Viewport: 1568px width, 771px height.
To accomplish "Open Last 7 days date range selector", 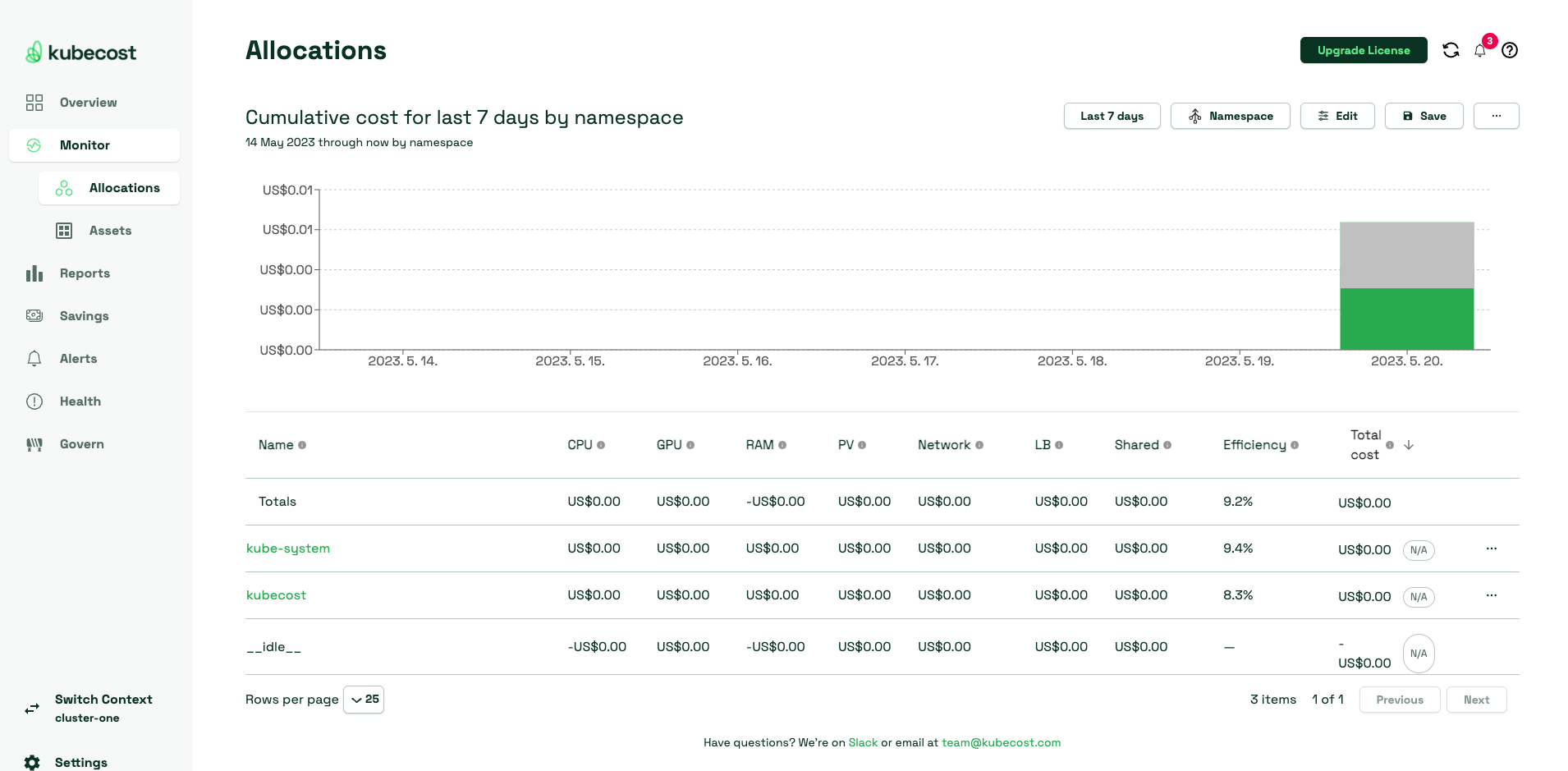I will (x=1112, y=116).
